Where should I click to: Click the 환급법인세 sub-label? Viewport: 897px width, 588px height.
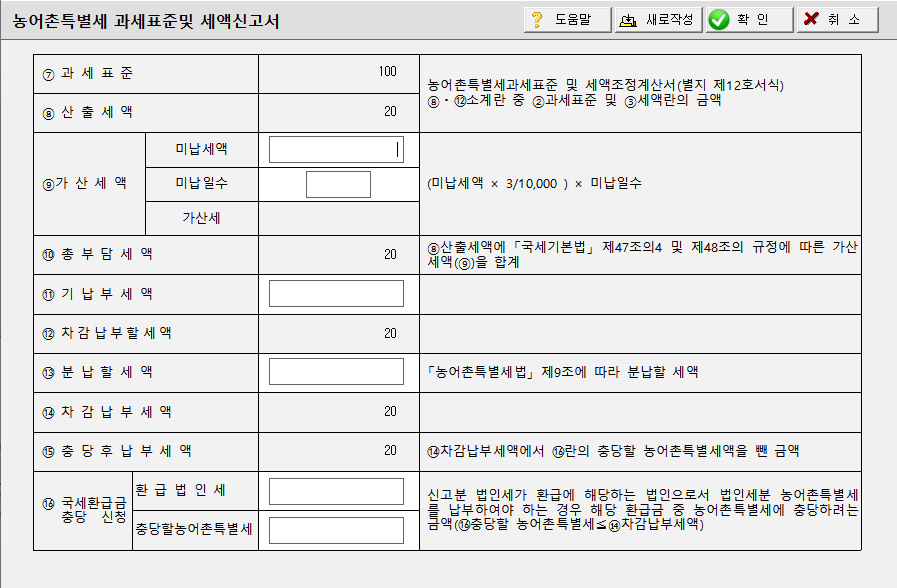coord(181,490)
